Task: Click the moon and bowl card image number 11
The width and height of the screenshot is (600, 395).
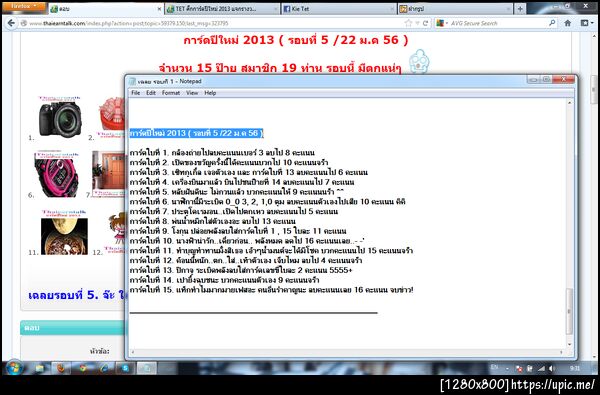Action: pos(64,233)
